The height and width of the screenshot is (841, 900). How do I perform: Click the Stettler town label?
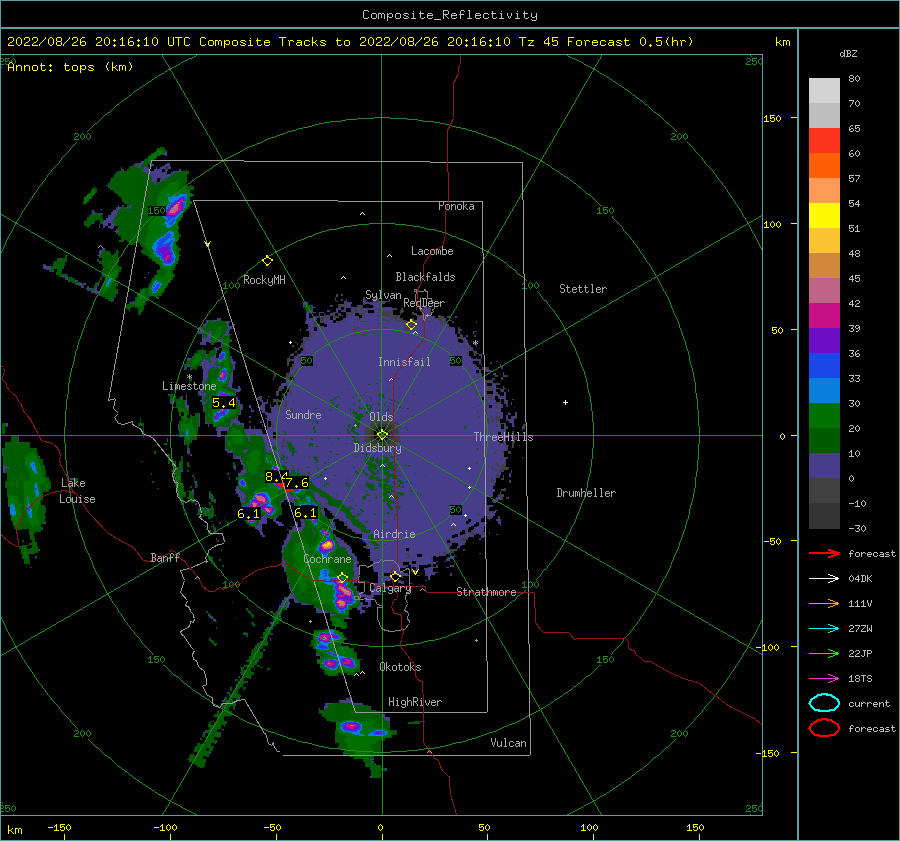pyautogui.click(x=583, y=289)
